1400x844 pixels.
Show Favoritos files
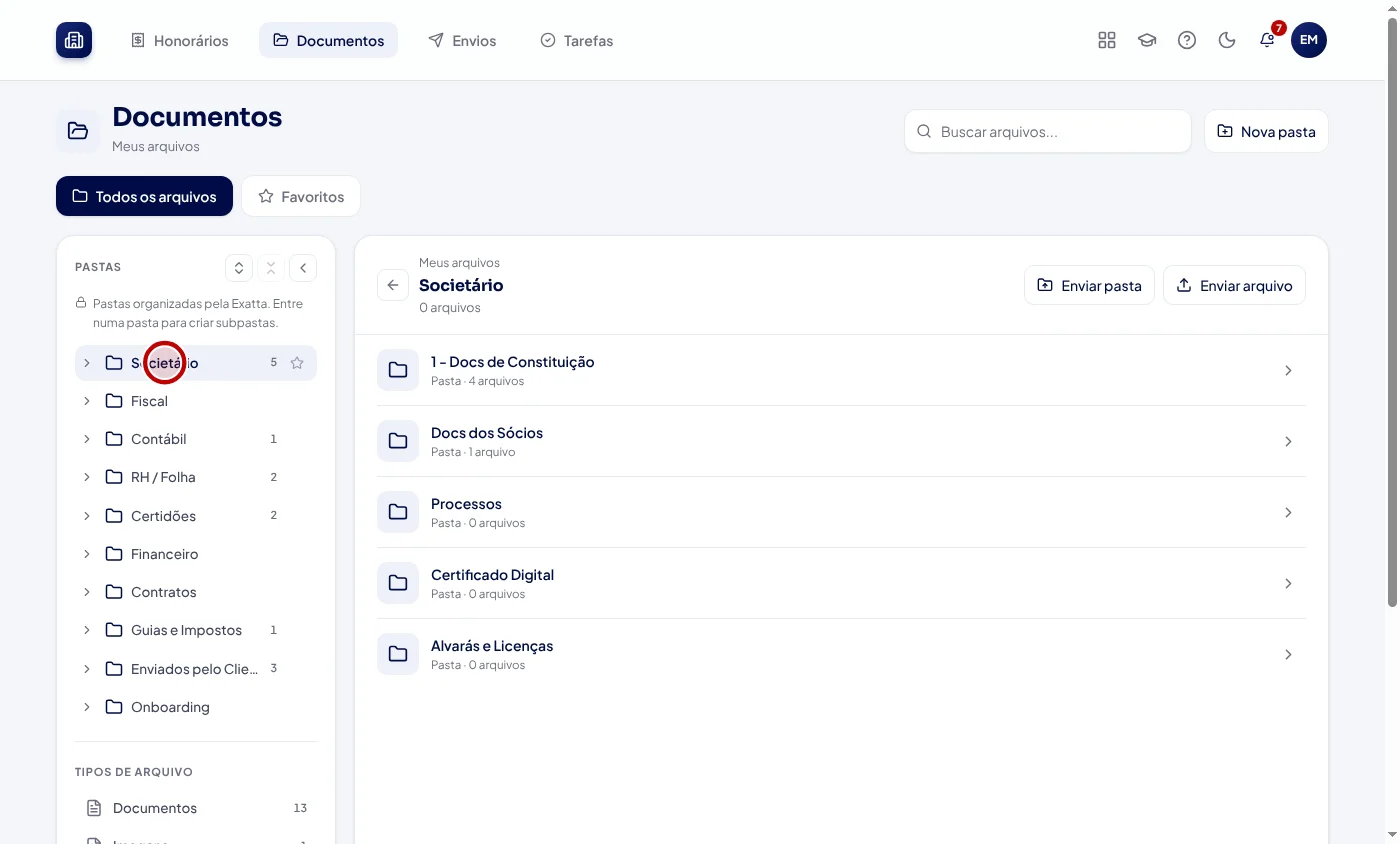tap(301, 196)
